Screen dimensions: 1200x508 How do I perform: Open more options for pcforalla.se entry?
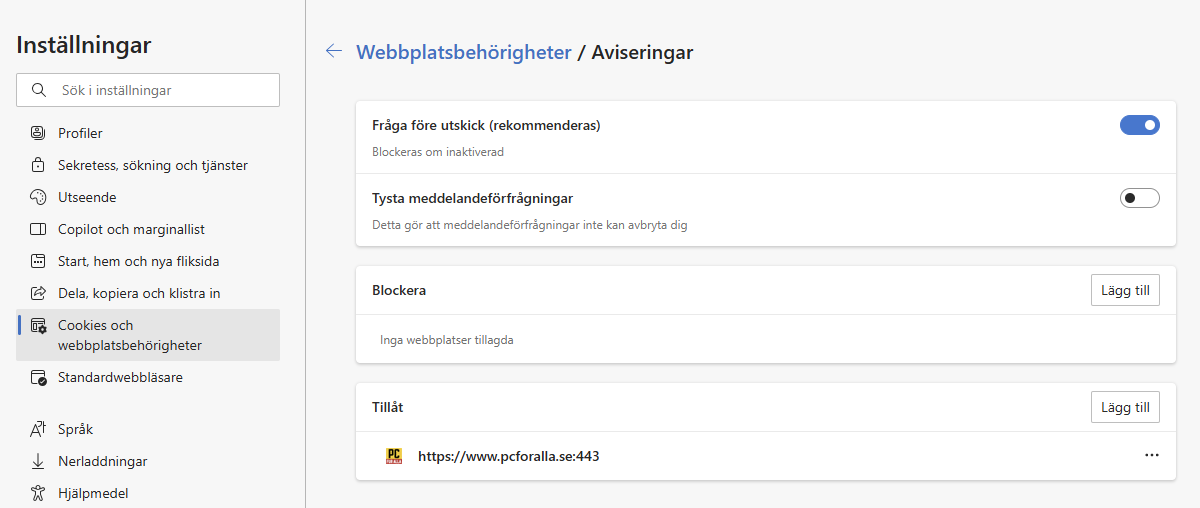click(1151, 455)
